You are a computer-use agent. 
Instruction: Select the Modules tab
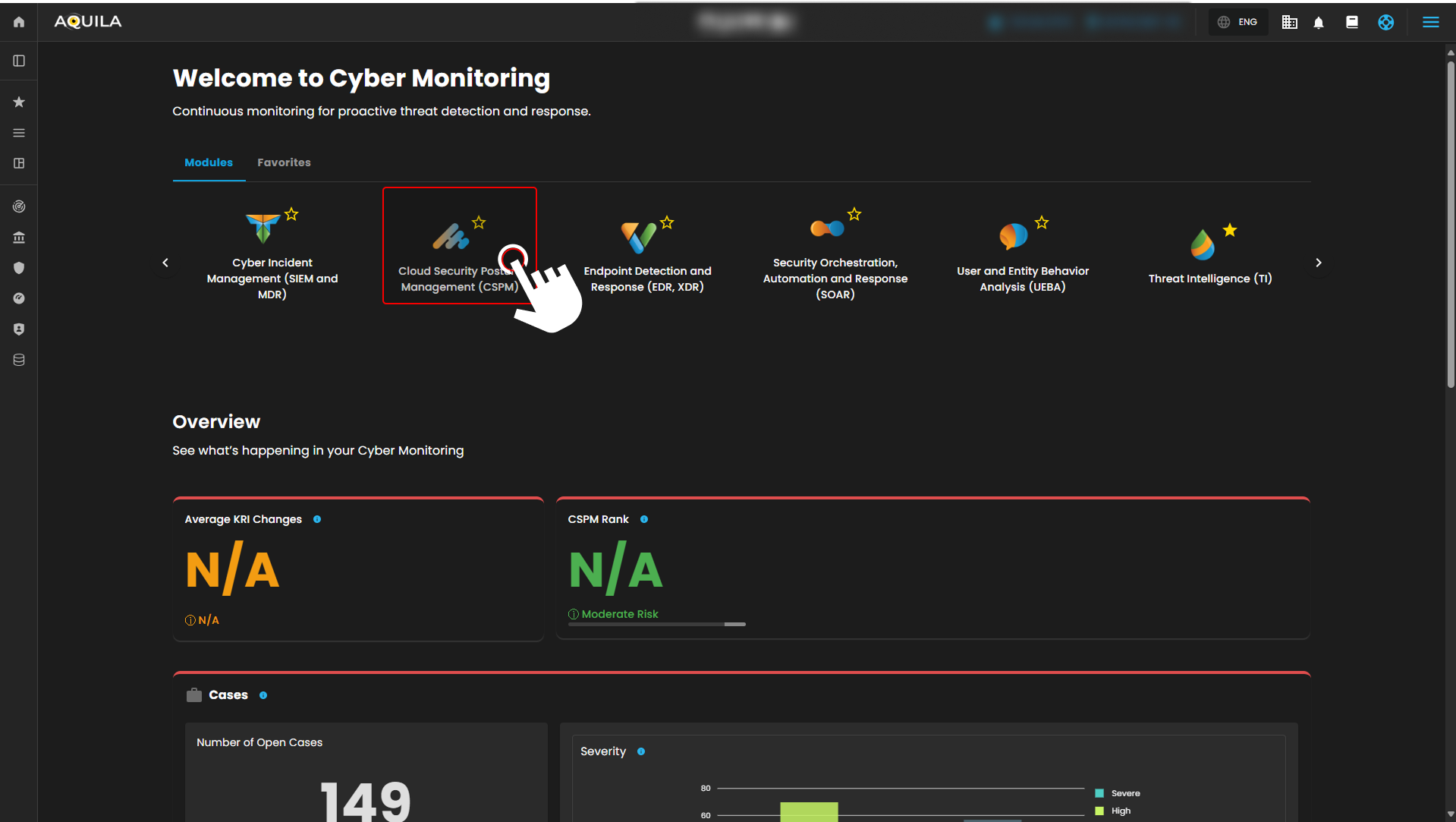point(209,162)
